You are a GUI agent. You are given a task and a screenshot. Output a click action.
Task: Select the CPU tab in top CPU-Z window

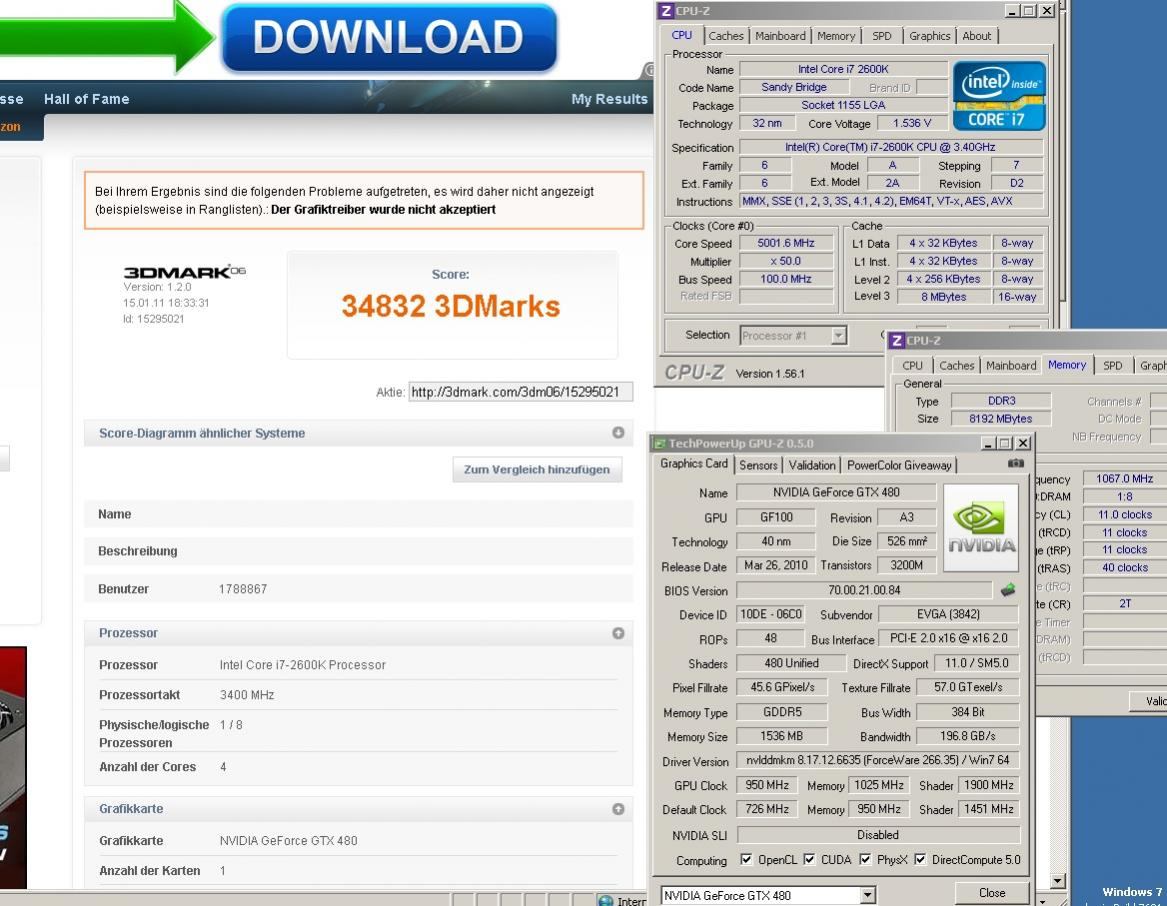coord(681,35)
